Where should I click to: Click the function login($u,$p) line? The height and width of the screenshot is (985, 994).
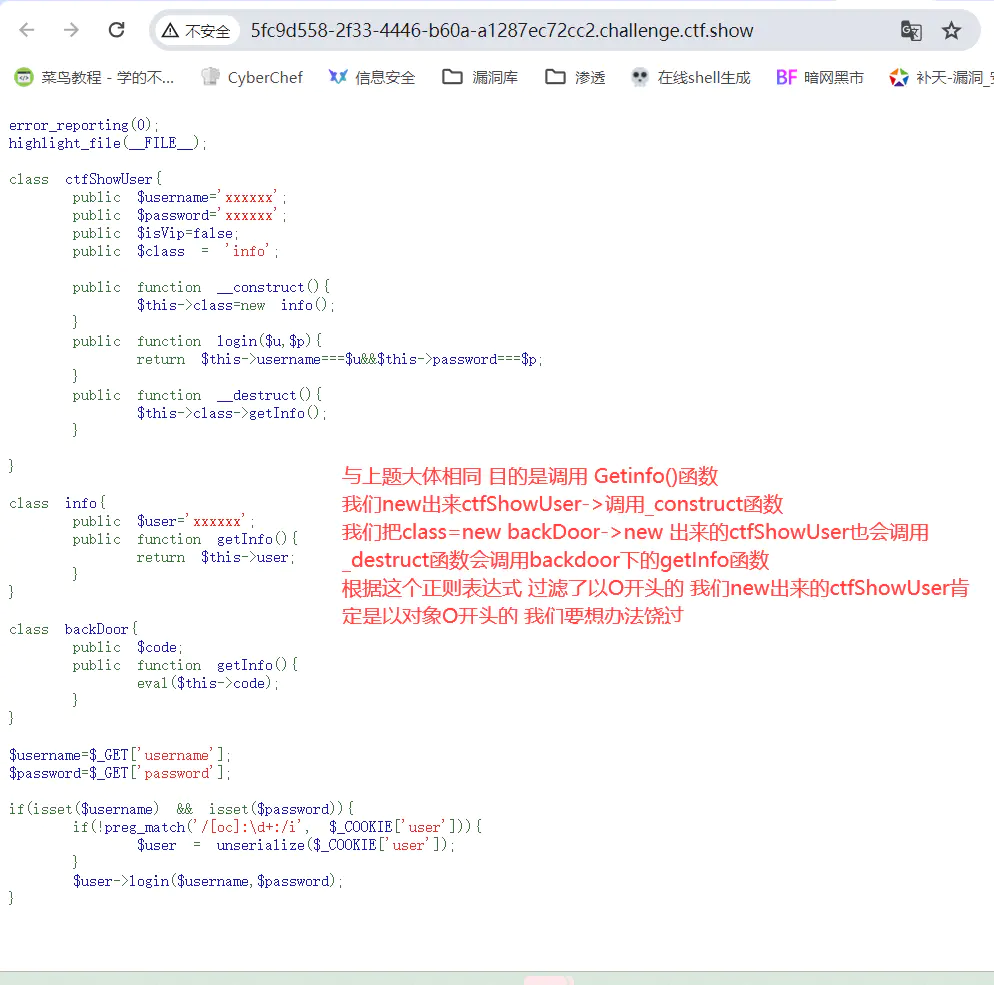(197, 341)
